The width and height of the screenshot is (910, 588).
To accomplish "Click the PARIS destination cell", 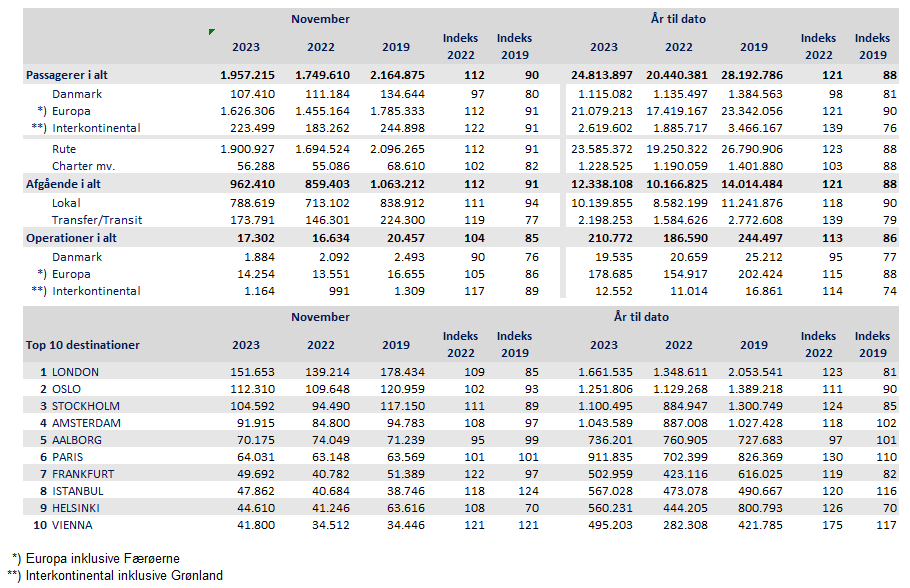I will point(70,457).
